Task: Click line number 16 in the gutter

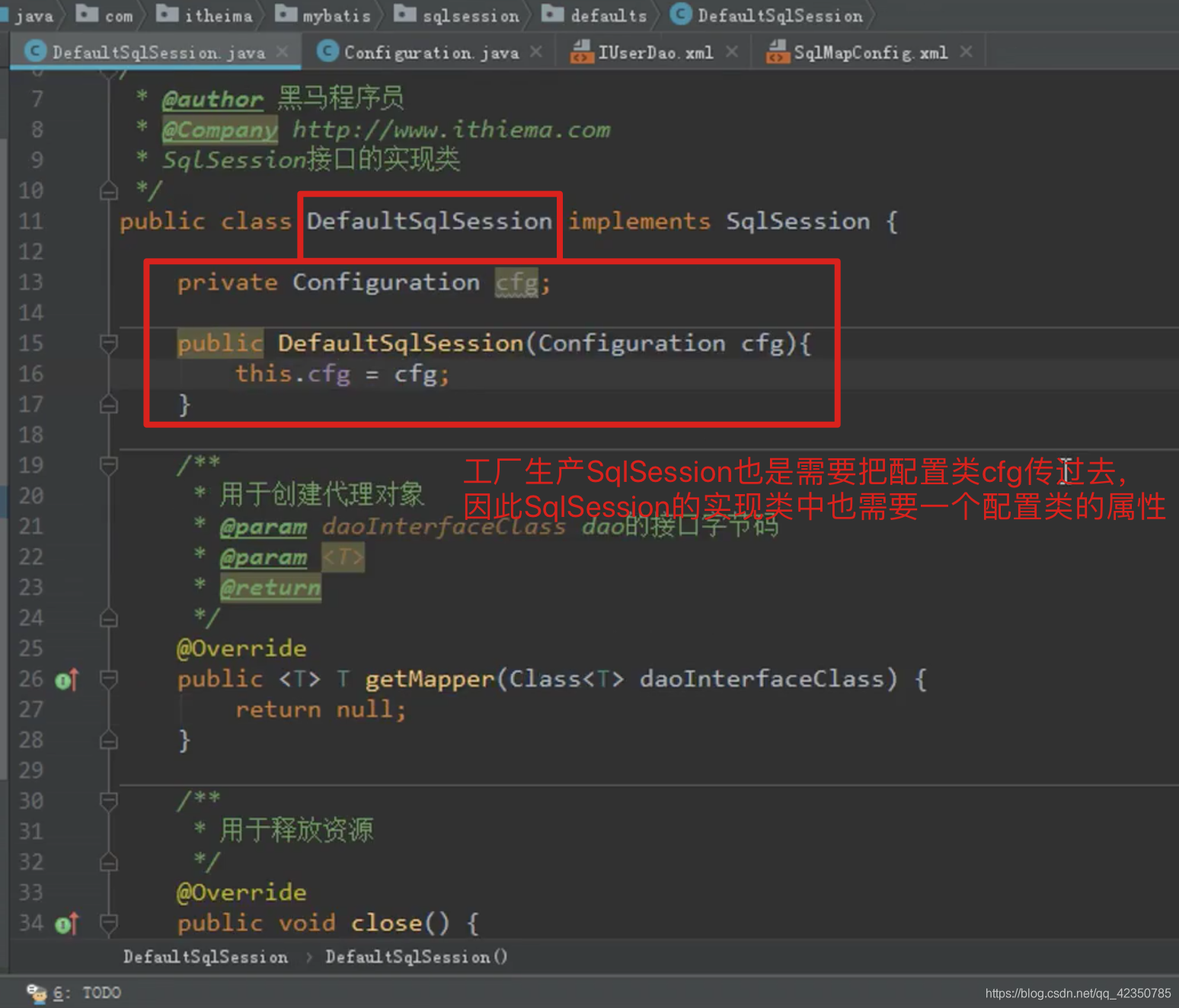Action: (31, 374)
